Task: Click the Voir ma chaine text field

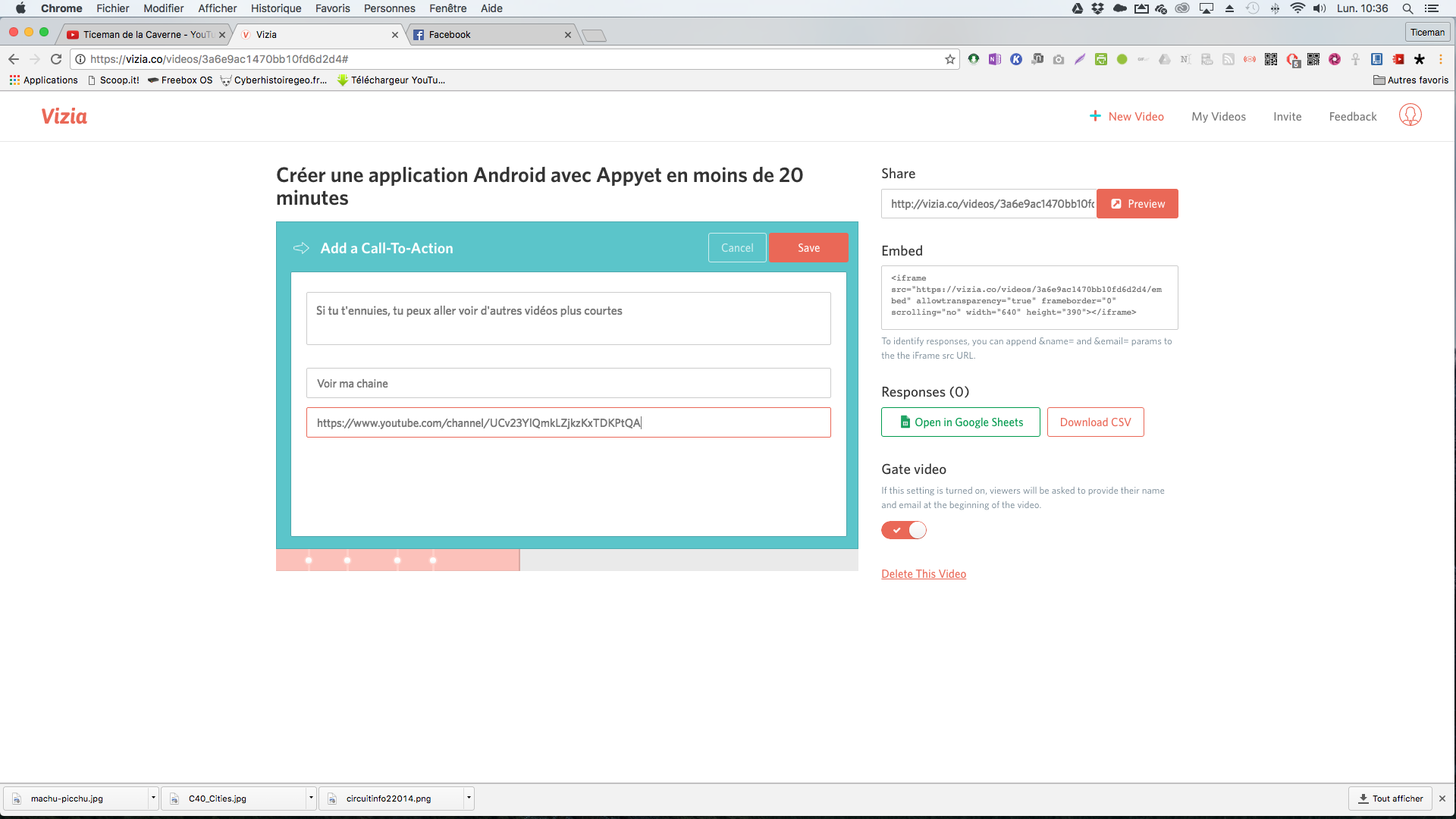Action: coord(568,384)
